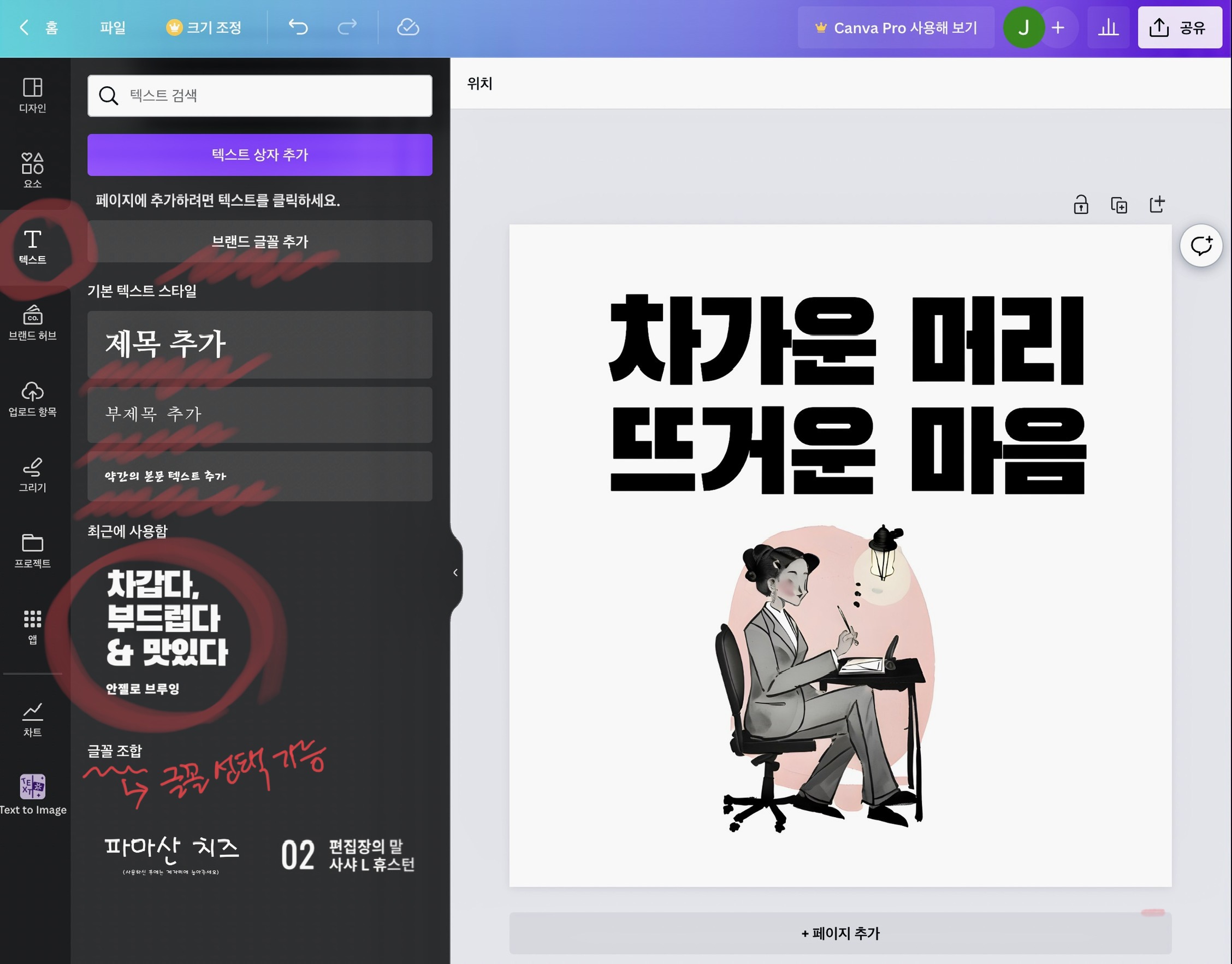The height and width of the screenshot is (964, 1232).
Task: Open the Design (디자인) sidebar panel
Action: click(x=32, y=94)
